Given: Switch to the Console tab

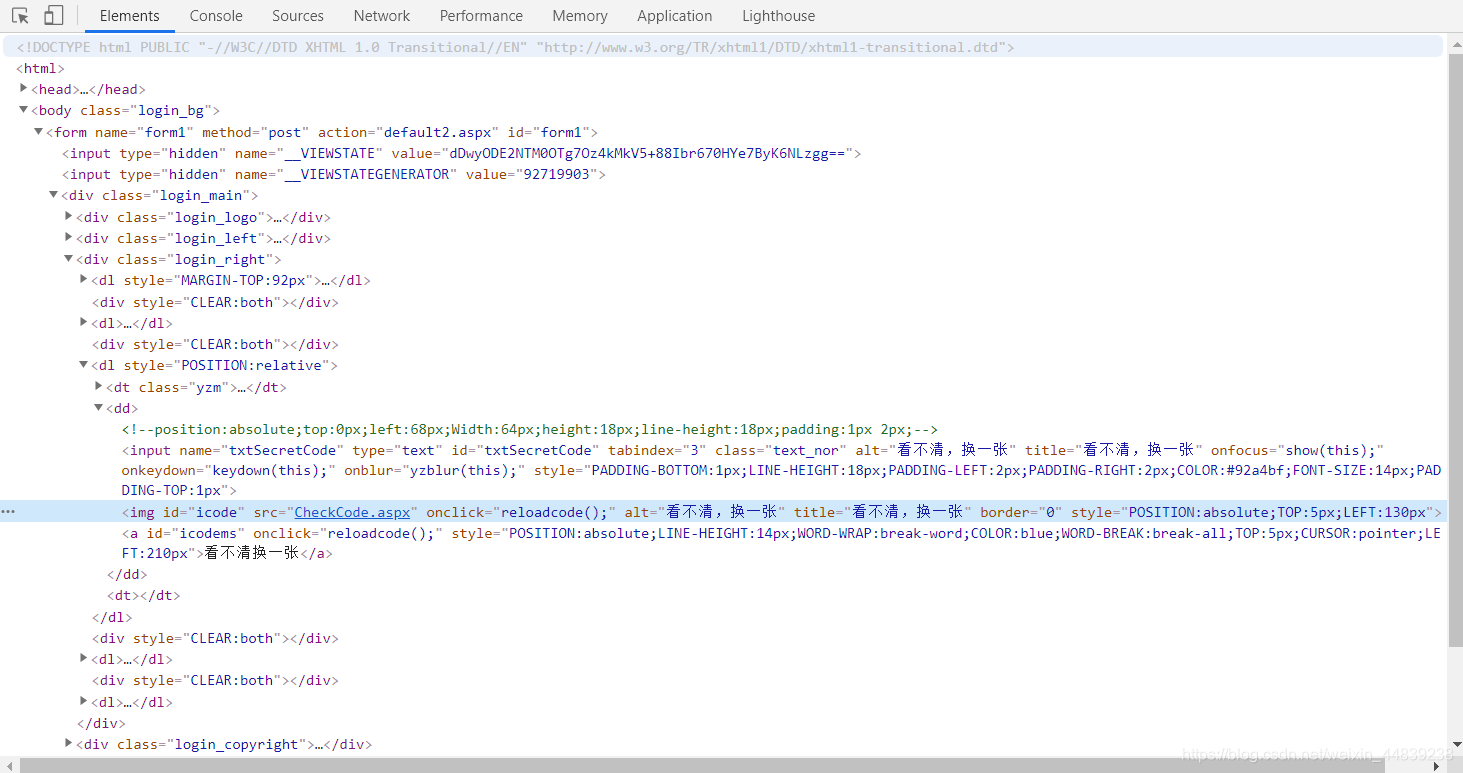Looking at the screenshot, I should tap(216, 16).
